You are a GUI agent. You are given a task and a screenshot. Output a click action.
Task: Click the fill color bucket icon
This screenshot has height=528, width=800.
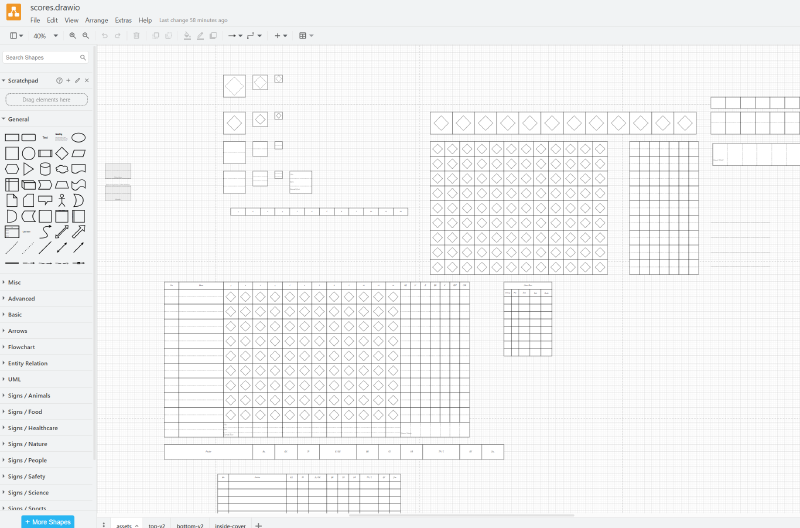point(187,36)
